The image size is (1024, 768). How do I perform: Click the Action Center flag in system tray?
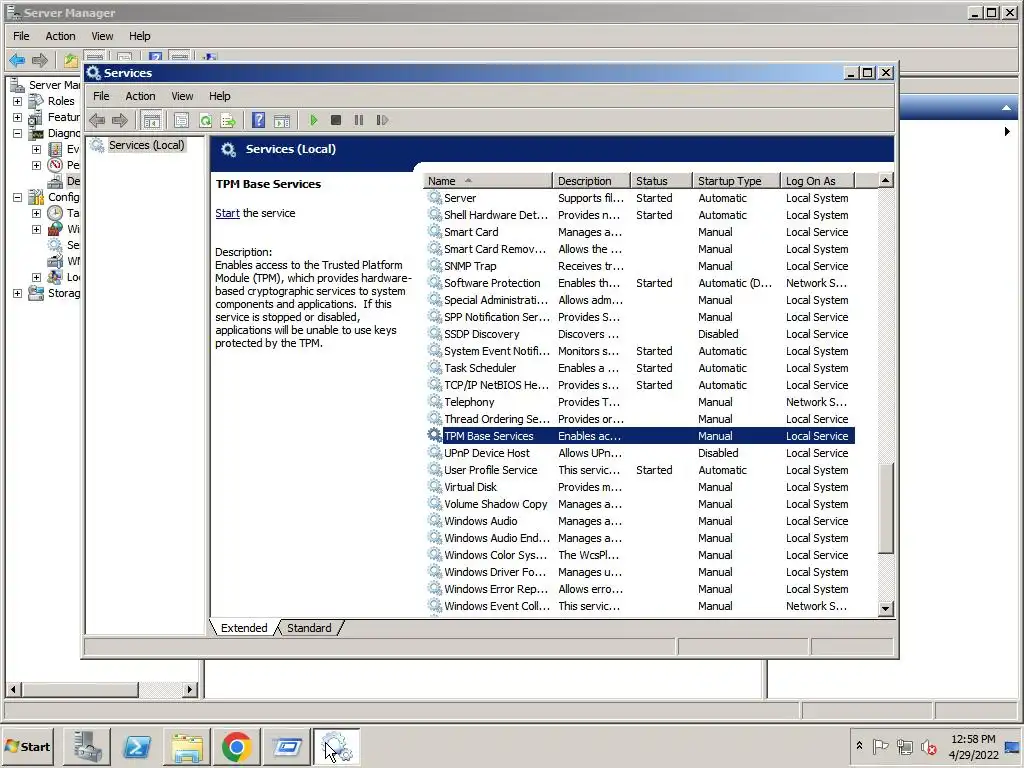coord(880,746)
